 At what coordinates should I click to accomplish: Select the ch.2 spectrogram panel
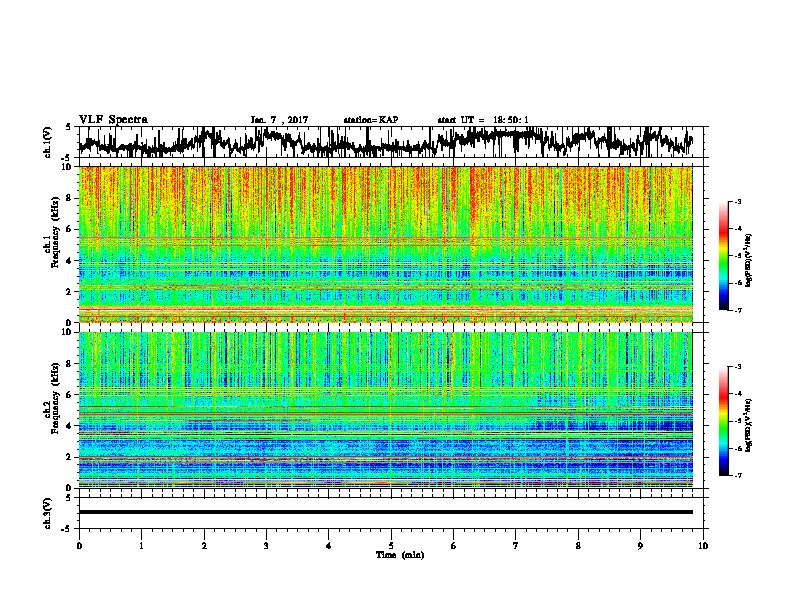[x=386, y=410]
